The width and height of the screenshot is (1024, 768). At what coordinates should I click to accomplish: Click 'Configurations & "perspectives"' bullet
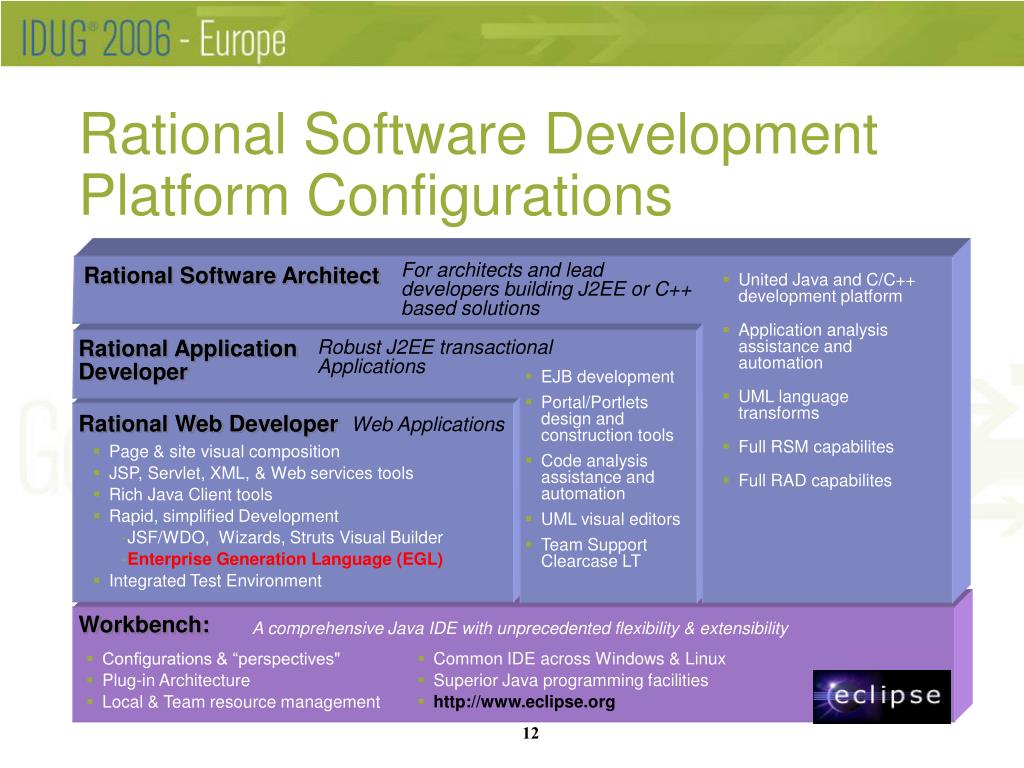click(221, 659)
